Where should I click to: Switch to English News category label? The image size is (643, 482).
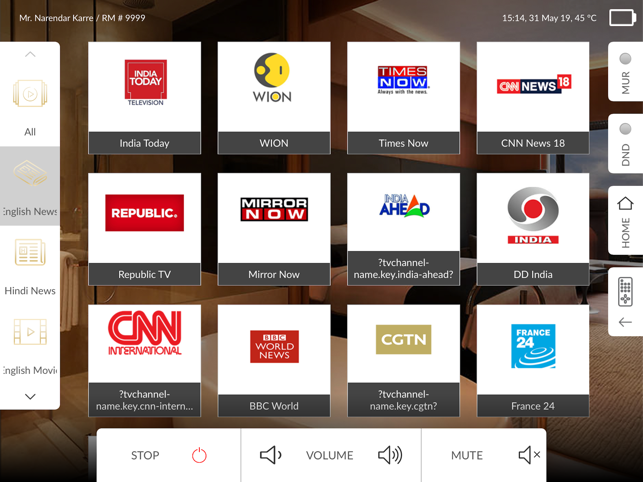coord(30,212)
